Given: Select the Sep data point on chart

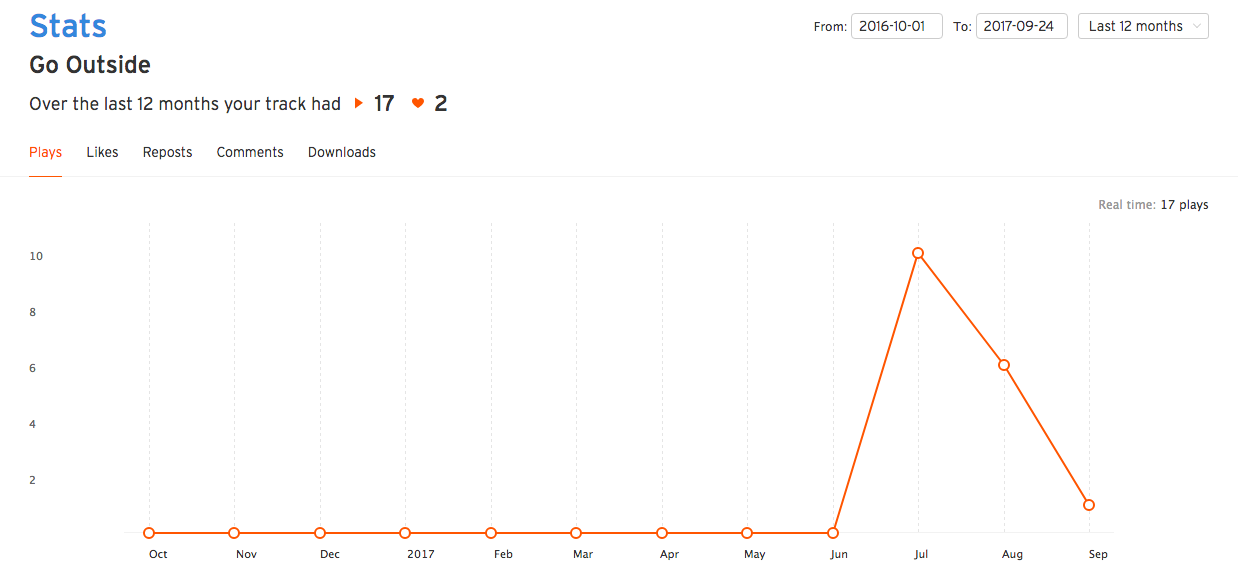Looking at the screenshot, I should [1089, 505].
